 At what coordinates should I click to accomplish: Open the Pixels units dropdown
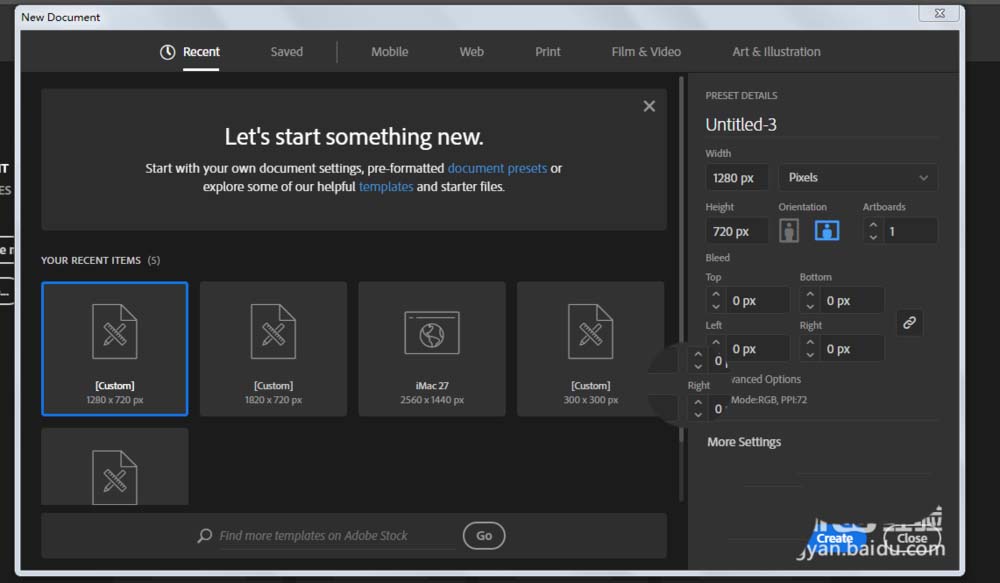tap(858, 177)
